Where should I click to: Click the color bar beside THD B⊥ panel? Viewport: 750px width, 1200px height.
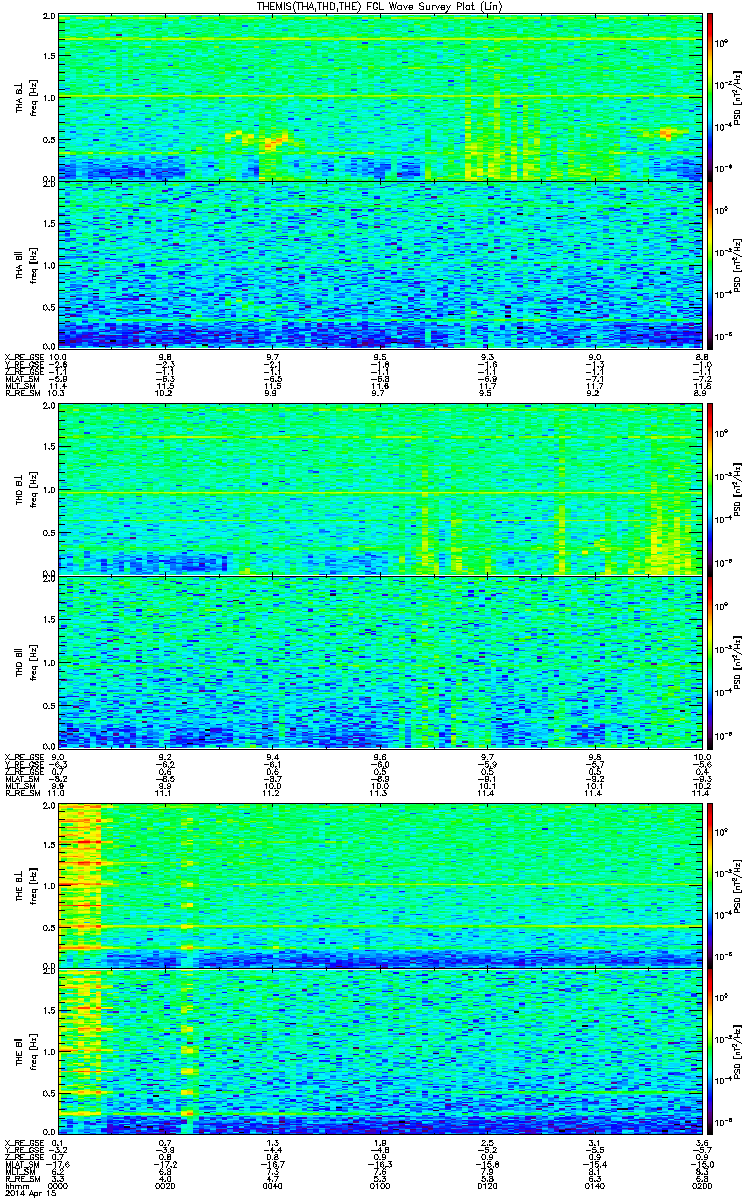tap(711, 488)
